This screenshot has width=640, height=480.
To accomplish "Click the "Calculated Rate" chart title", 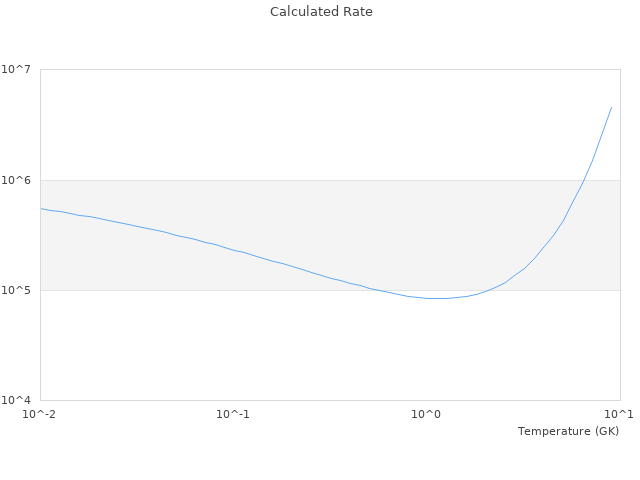I will (x=321, y=12).
